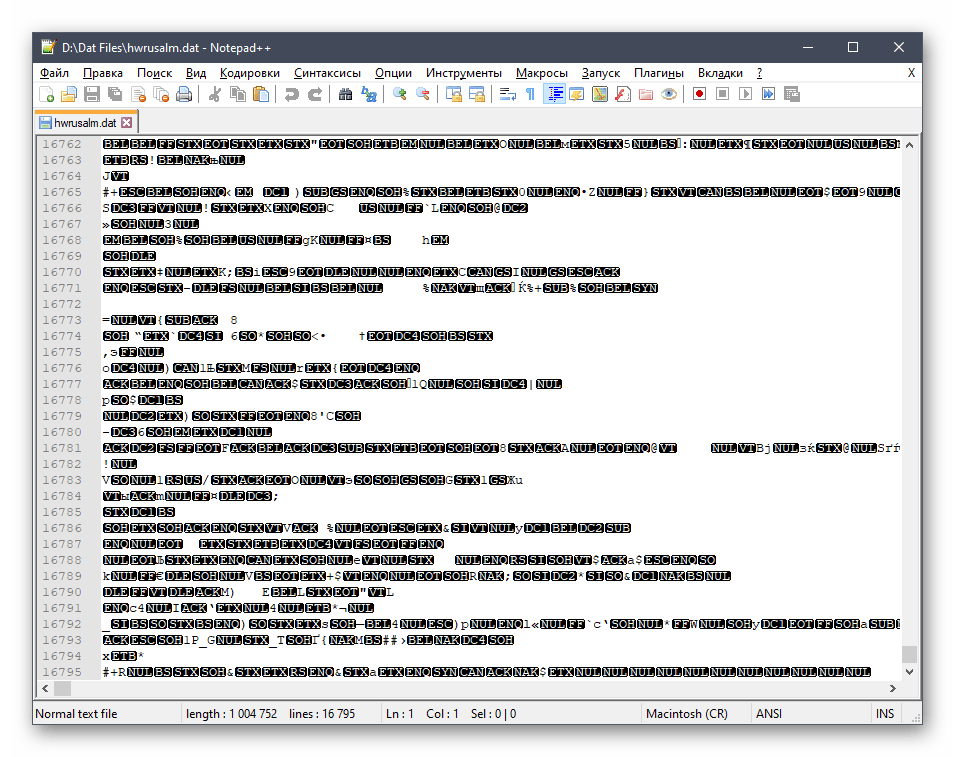Select the hwrusalm.dat document tab
Screen dimensions: 955x757
pyautogui.click(x=85, y=123)
